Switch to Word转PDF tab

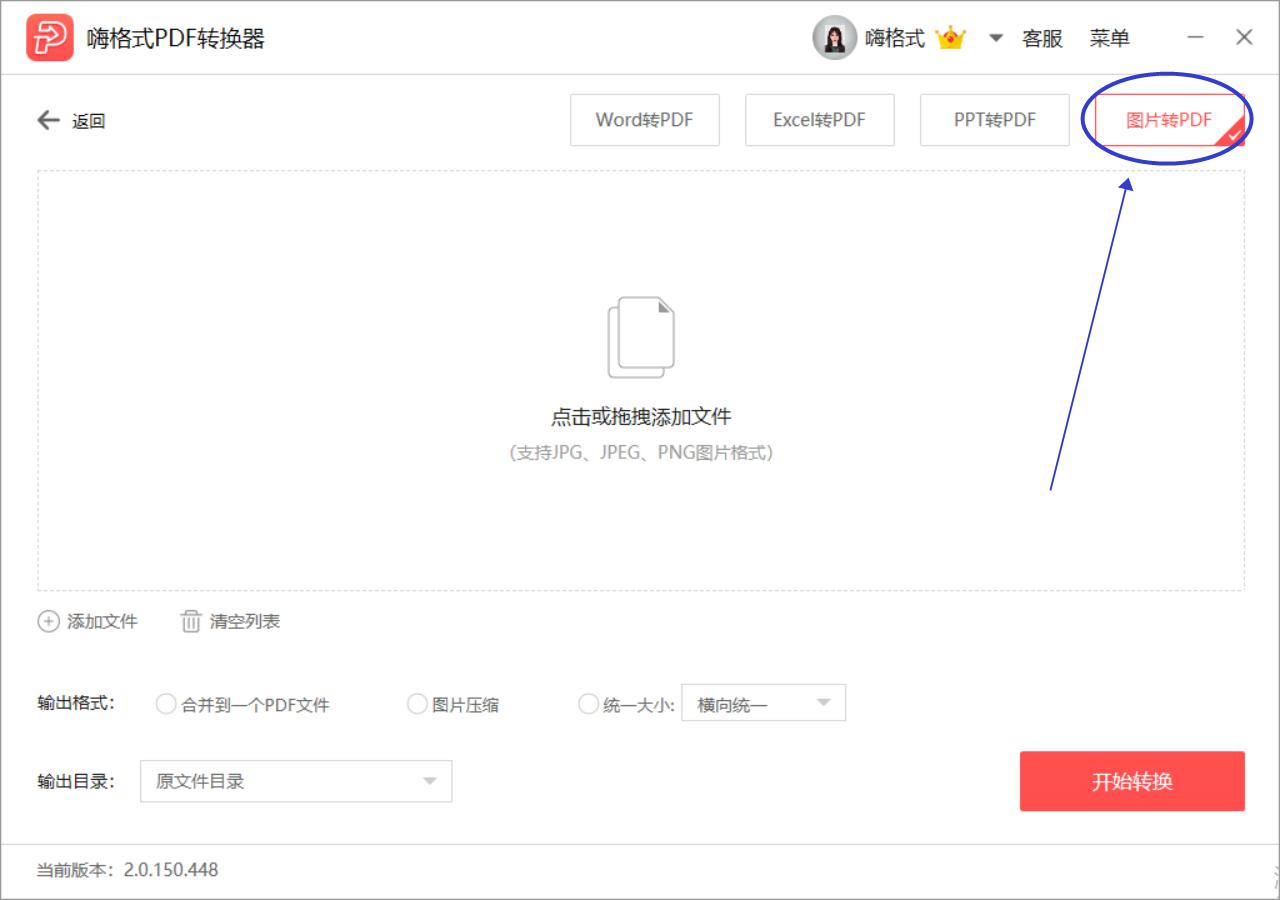pos(645,120)
